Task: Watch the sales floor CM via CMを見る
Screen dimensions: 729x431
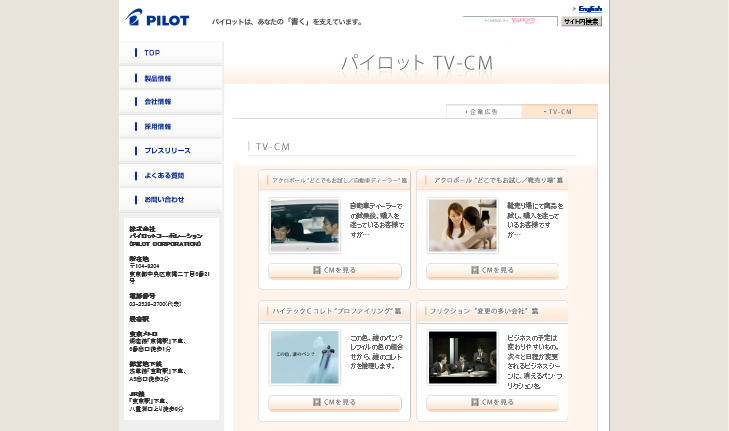Action: (492, 271)
